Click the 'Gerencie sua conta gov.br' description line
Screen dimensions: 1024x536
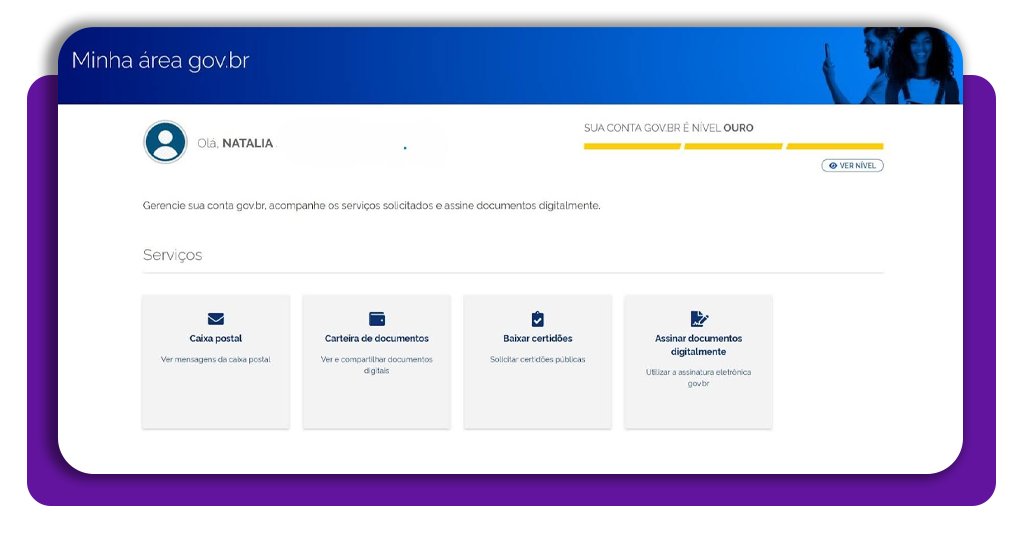(372, 205)
